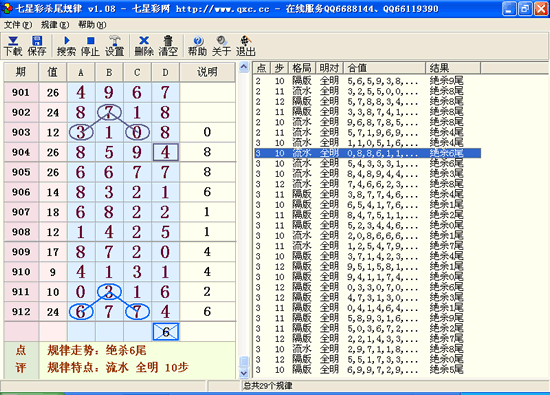550x395 pixels.
Task: Click the scroll-down arrow beside the chart
Action: tap(244, 373)
